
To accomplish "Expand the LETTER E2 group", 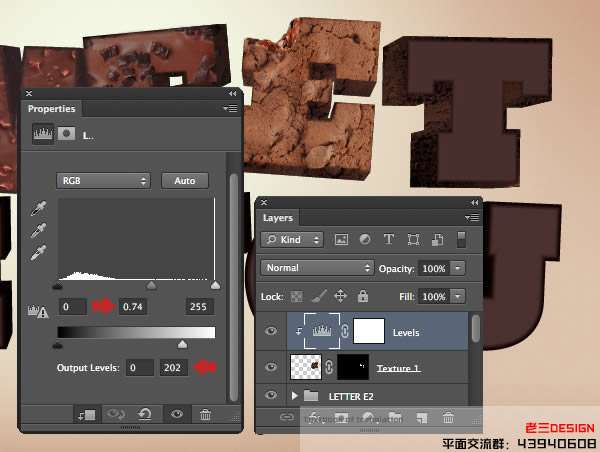I will pos(294,395).
